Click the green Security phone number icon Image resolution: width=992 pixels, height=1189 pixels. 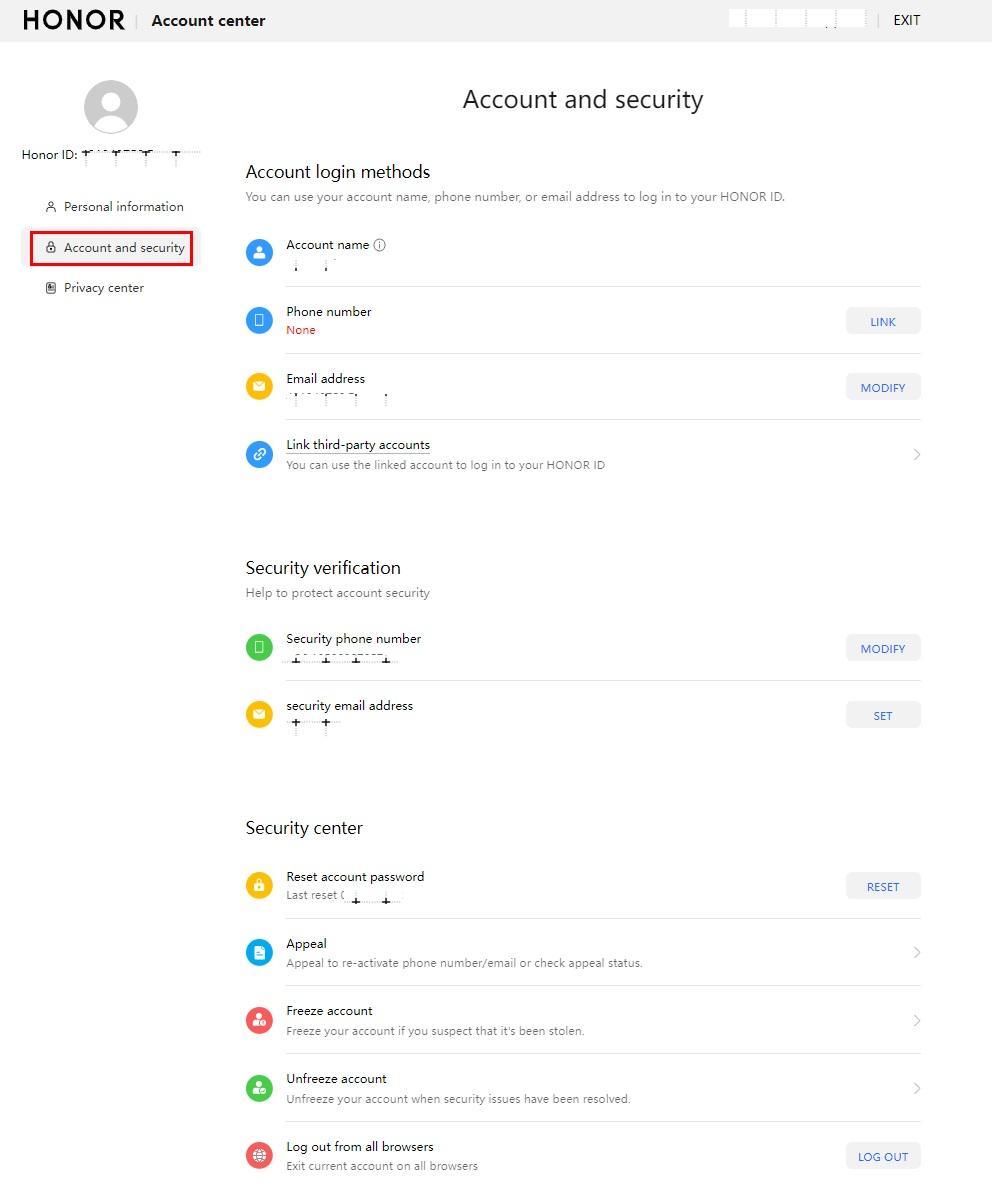point(259,647)
